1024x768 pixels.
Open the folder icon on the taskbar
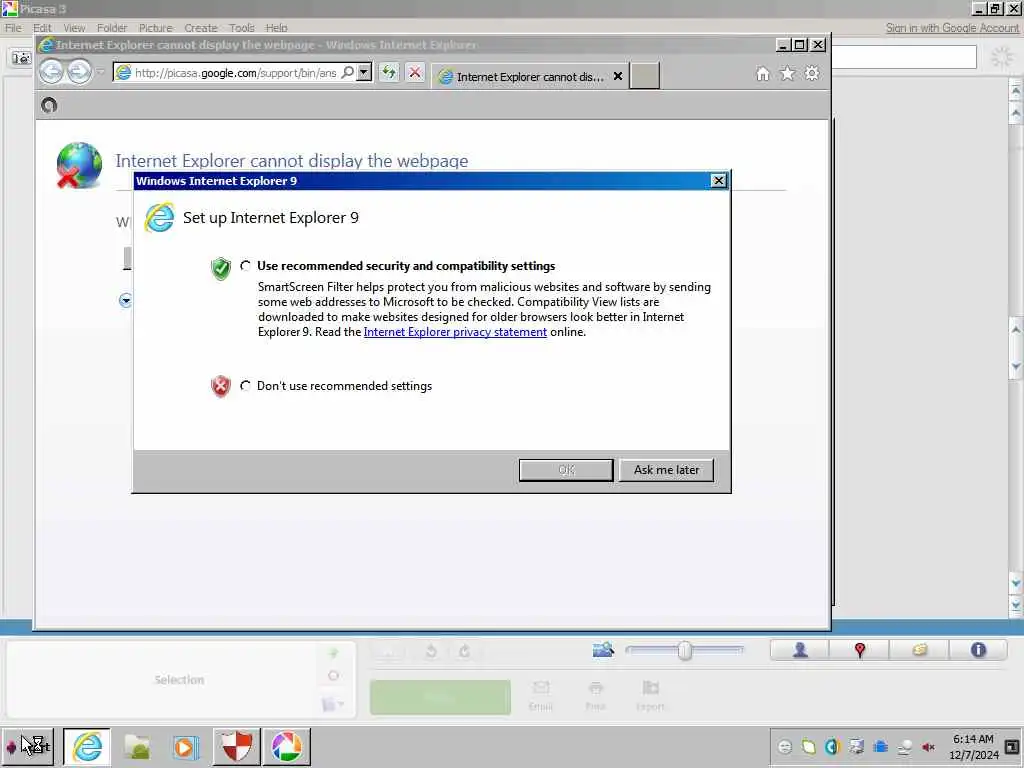point(137,746)
